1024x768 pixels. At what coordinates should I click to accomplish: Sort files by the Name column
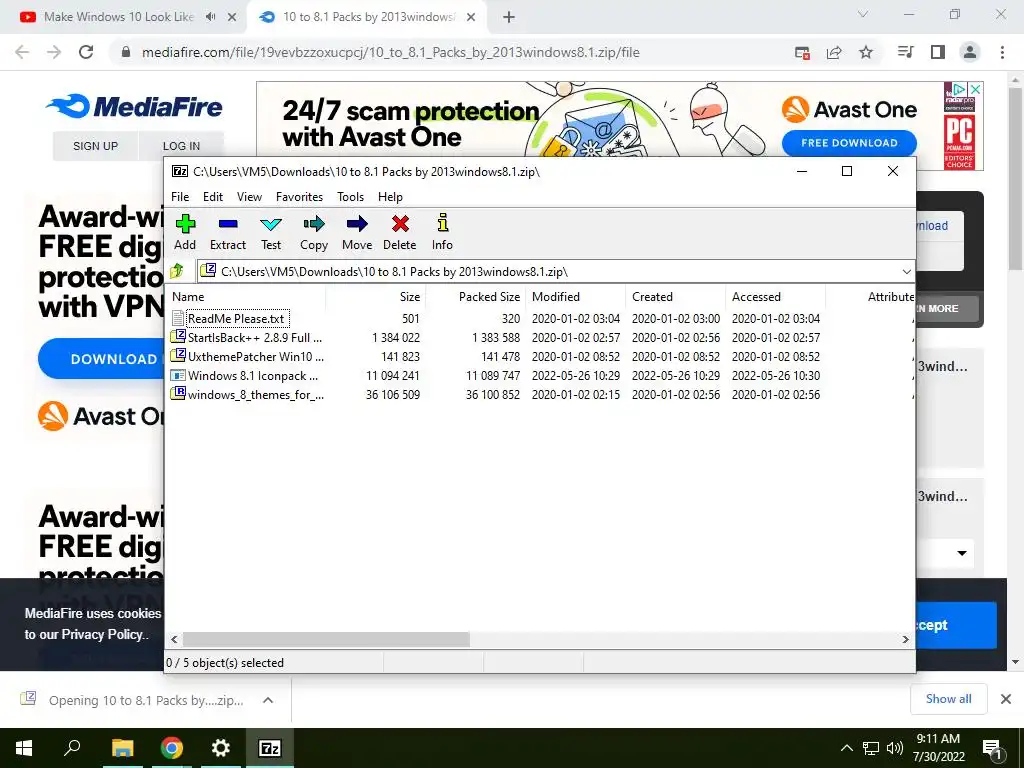coord(246,296)
